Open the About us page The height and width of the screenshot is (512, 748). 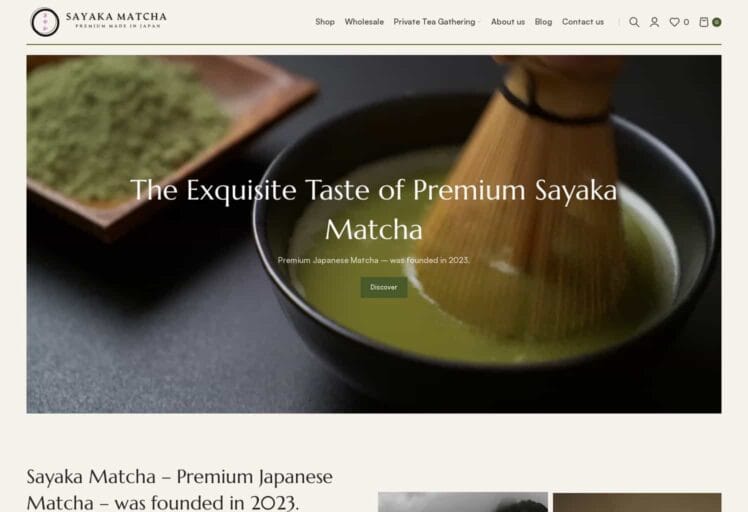[508, 22]
